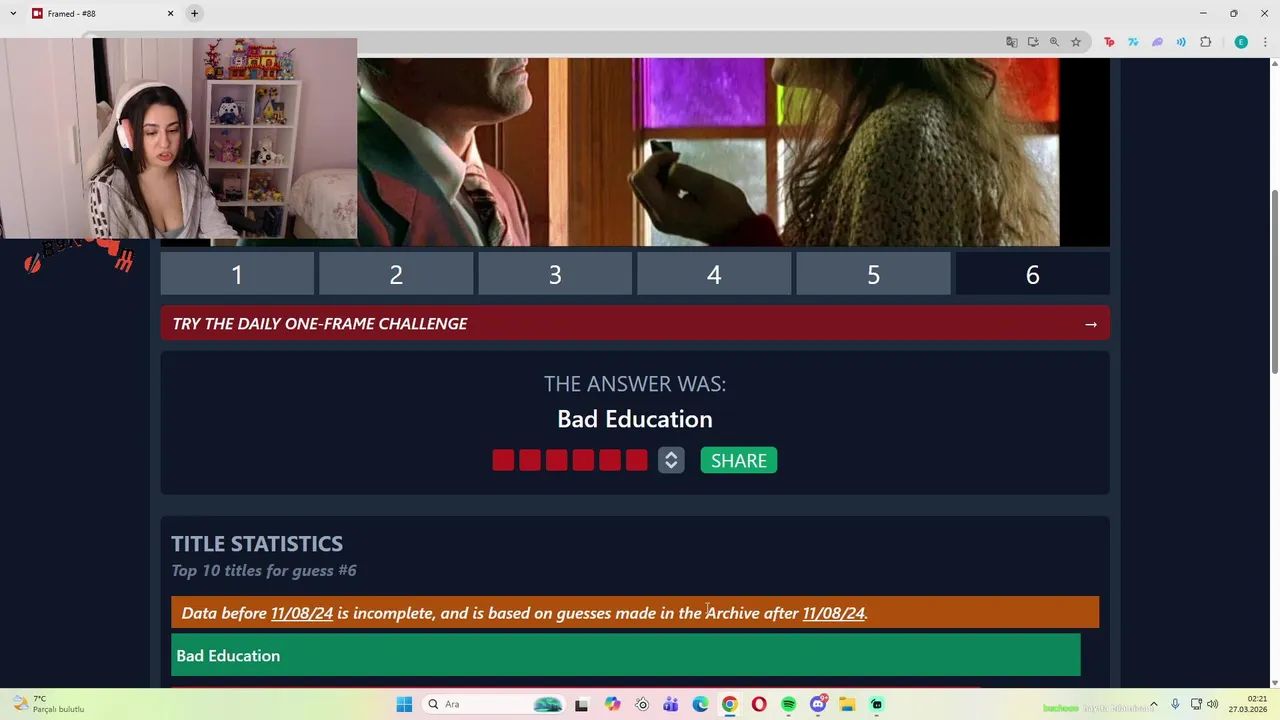Image resolution: width=1280 pixels, height=720 pixels.
Task: Open the Chrome profile avatar E
Action: 1241,42
